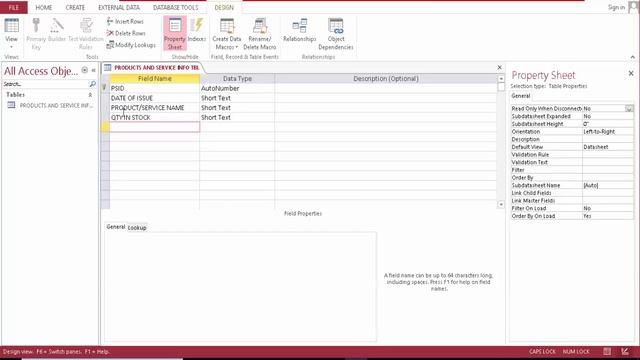
Task: Click Orientation value Left-to-Right
Action: tap(608, 132)
